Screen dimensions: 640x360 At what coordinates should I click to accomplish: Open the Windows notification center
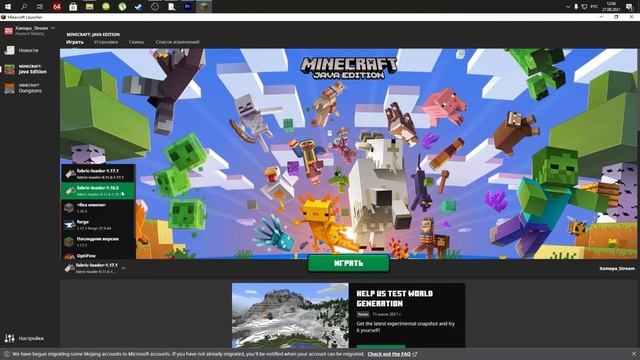pyautogui.click(x=629, y=7)
